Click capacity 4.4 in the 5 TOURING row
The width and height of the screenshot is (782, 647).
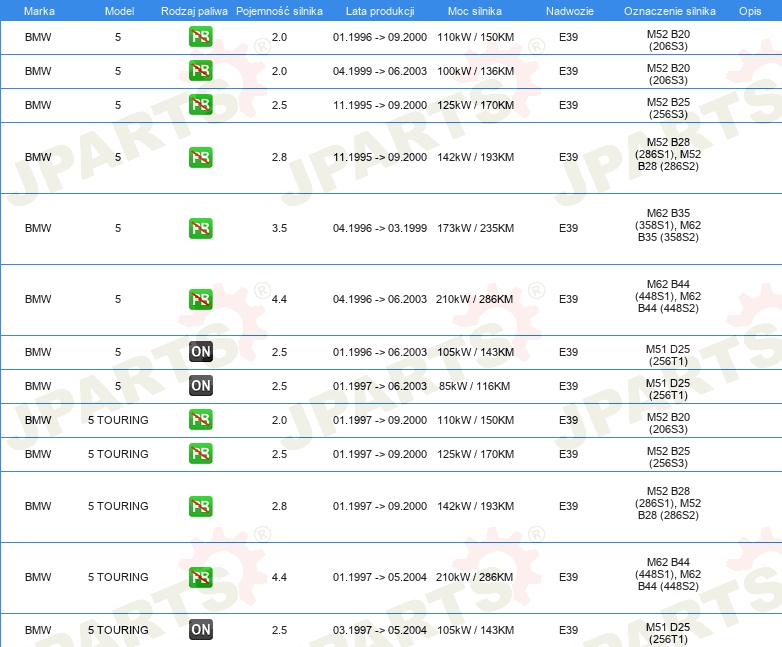(279, 577)
